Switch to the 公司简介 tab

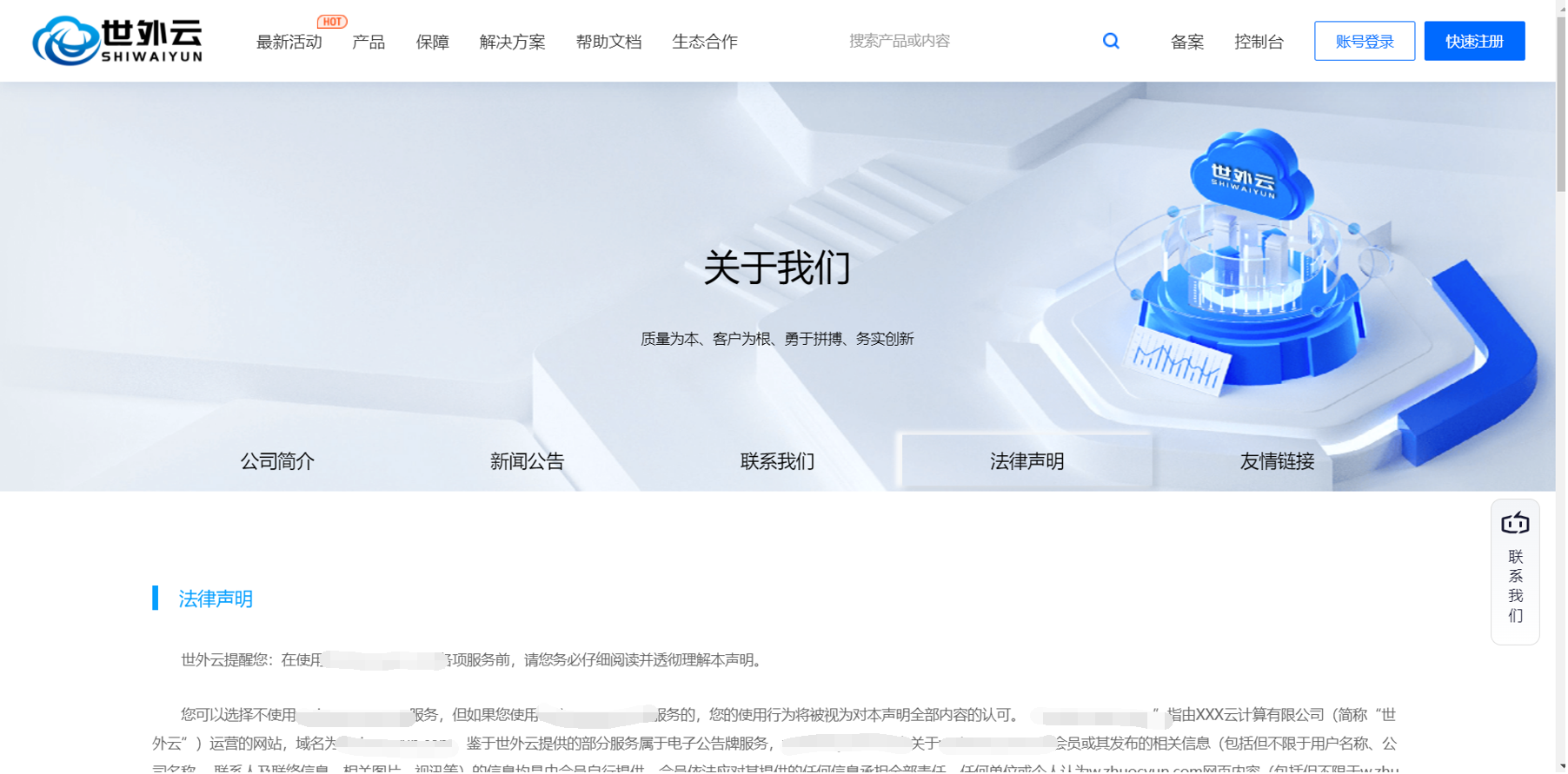point(277,461)
